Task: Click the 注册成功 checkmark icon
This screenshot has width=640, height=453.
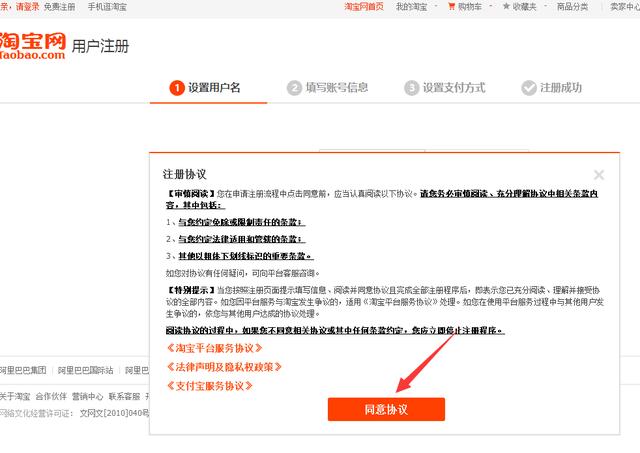Action: pyautogui.click(x=529, y=88)
